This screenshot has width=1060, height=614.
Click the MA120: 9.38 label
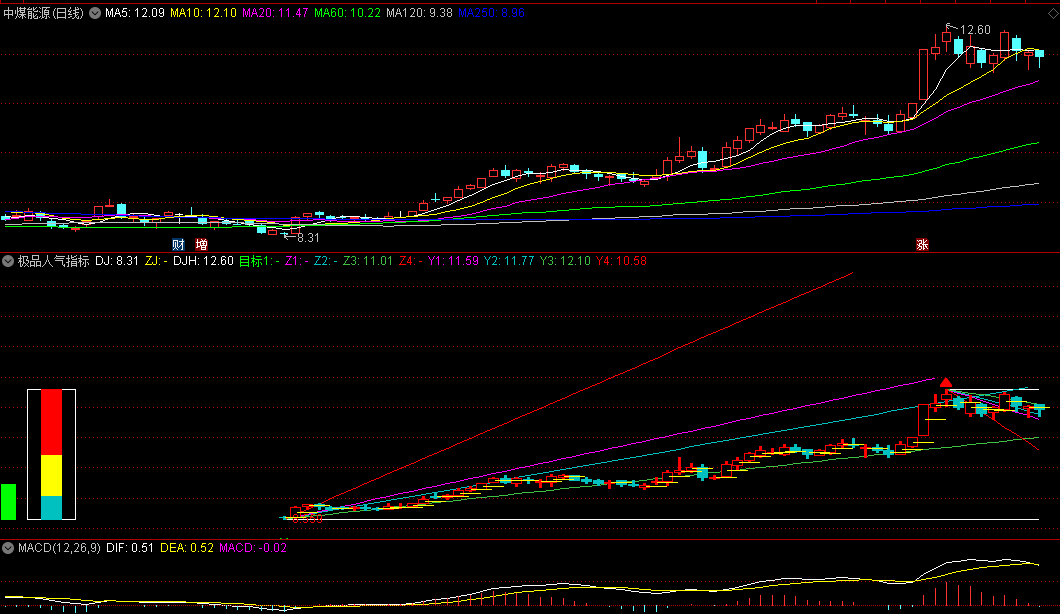coord(419,13)
